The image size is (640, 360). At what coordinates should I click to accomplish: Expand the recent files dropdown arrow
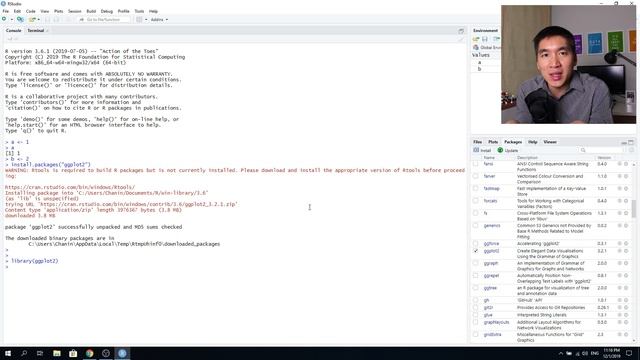pyautogui.click(x=39, y=20)
